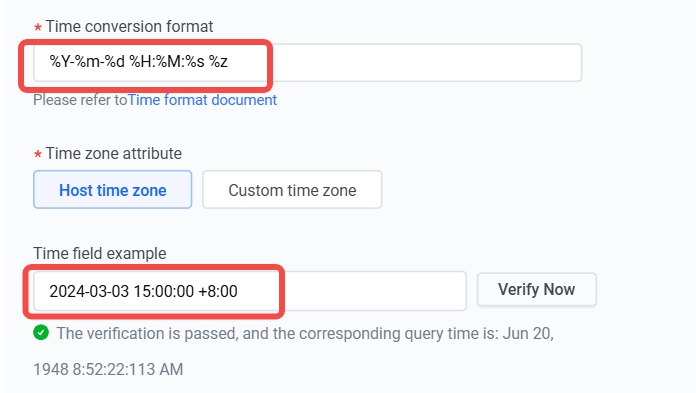Focus the Time field example input box

[250, 291]
